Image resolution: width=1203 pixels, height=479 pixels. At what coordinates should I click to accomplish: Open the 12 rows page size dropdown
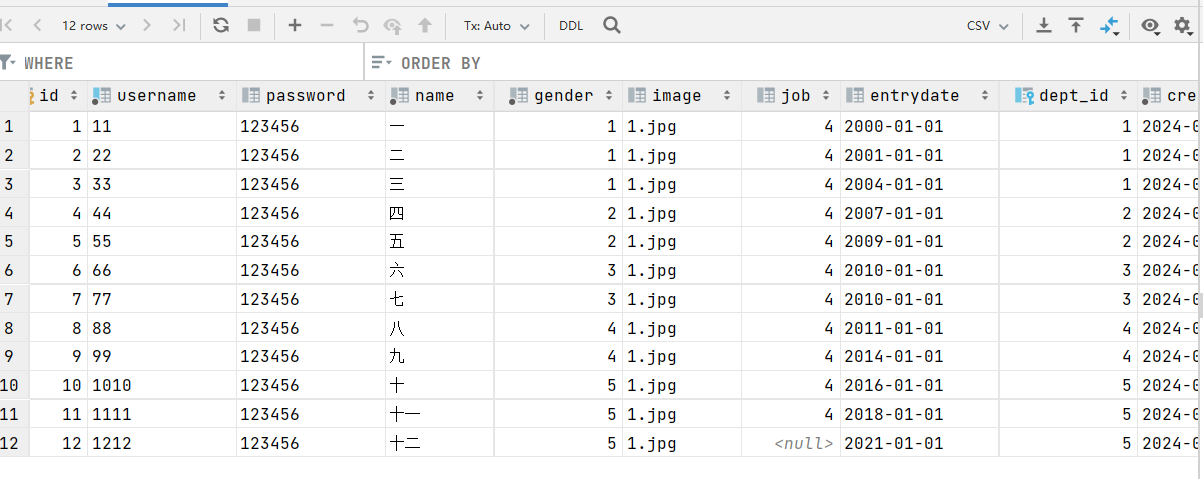coord(94,26)
